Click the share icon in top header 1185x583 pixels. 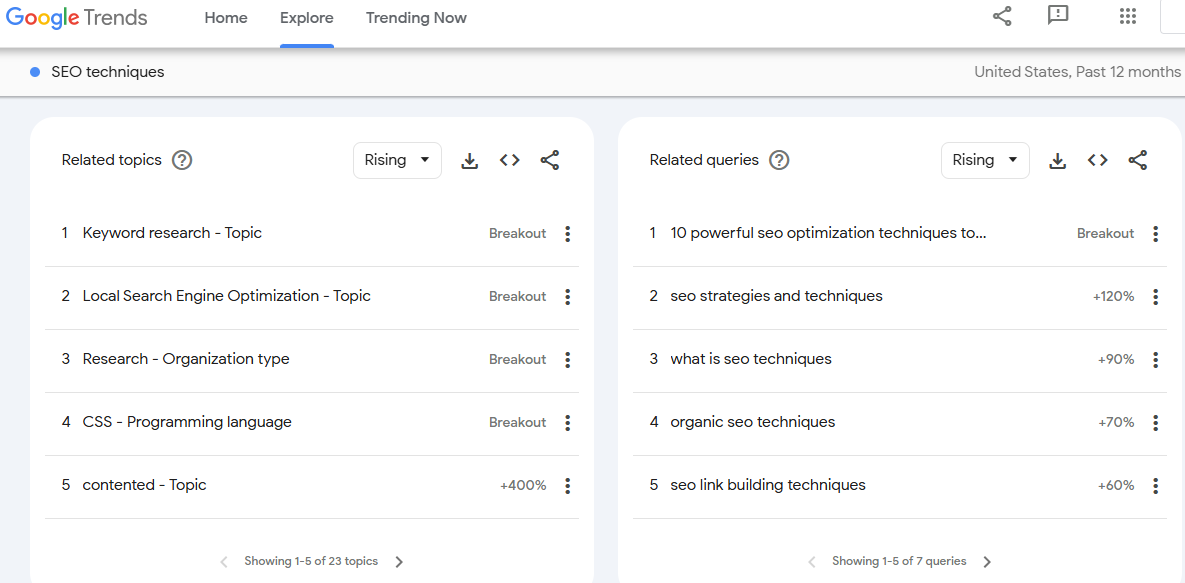(x=1002, y=16)
